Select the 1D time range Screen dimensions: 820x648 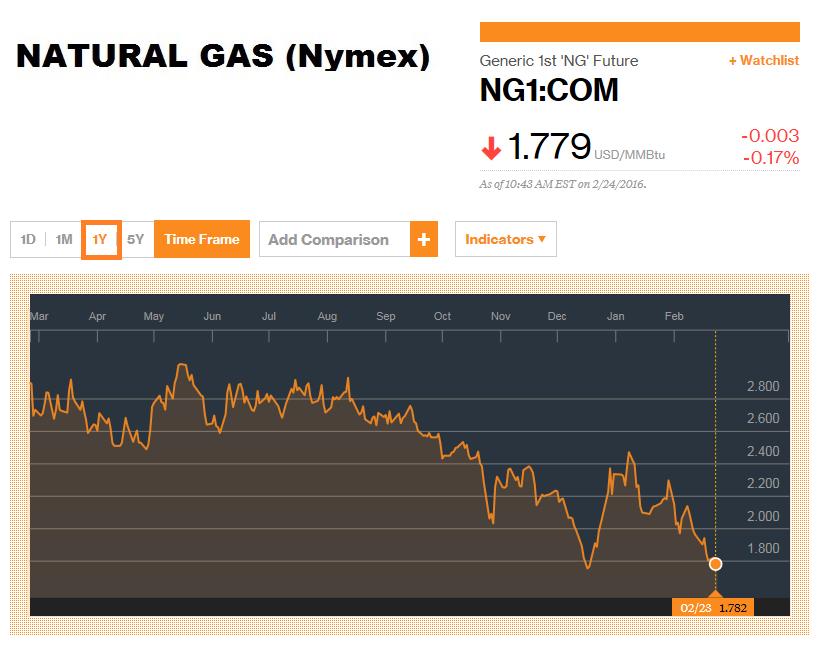click(28, 240)
